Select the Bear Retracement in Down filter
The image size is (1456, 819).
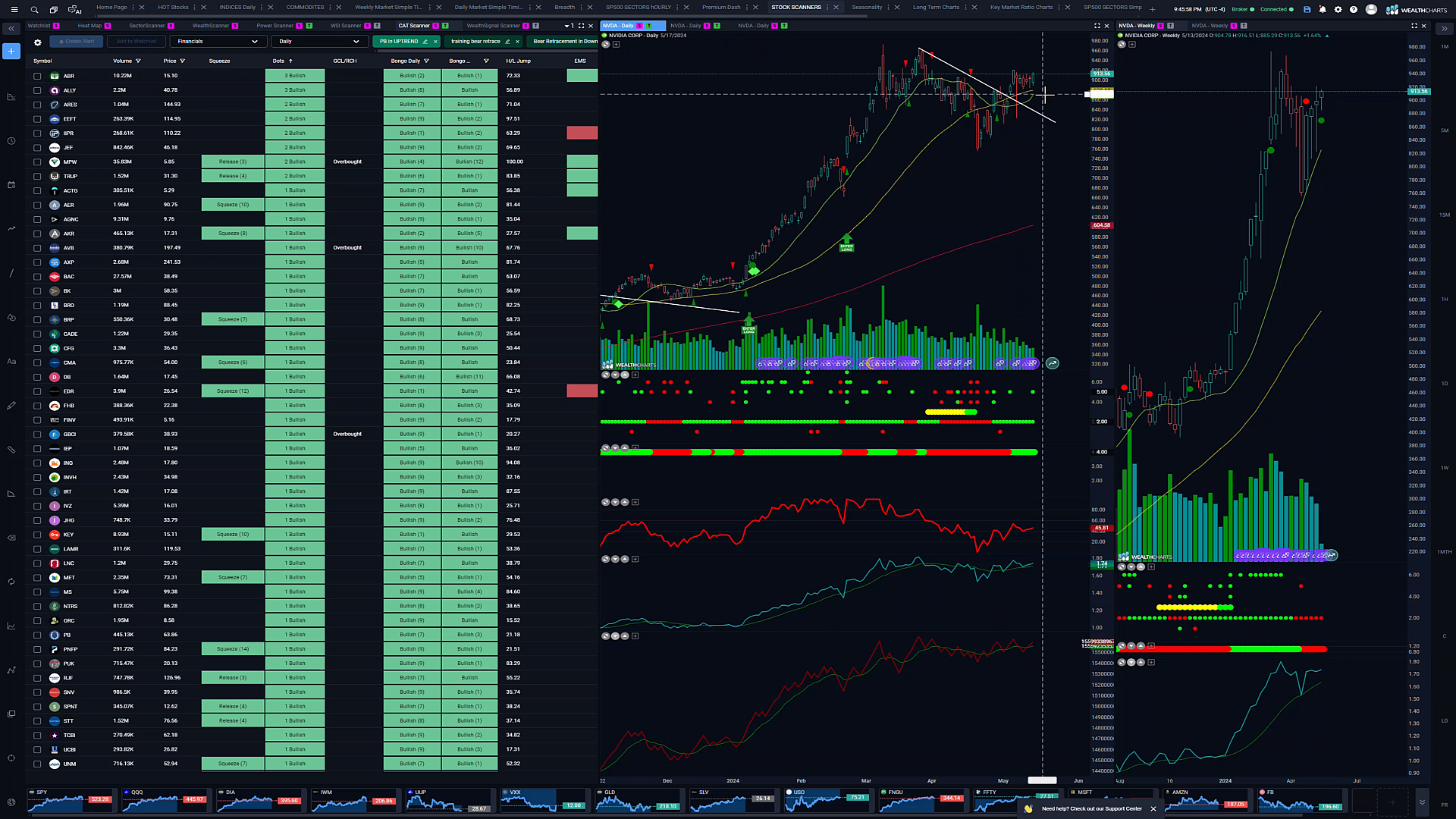(x=565, y=42)
